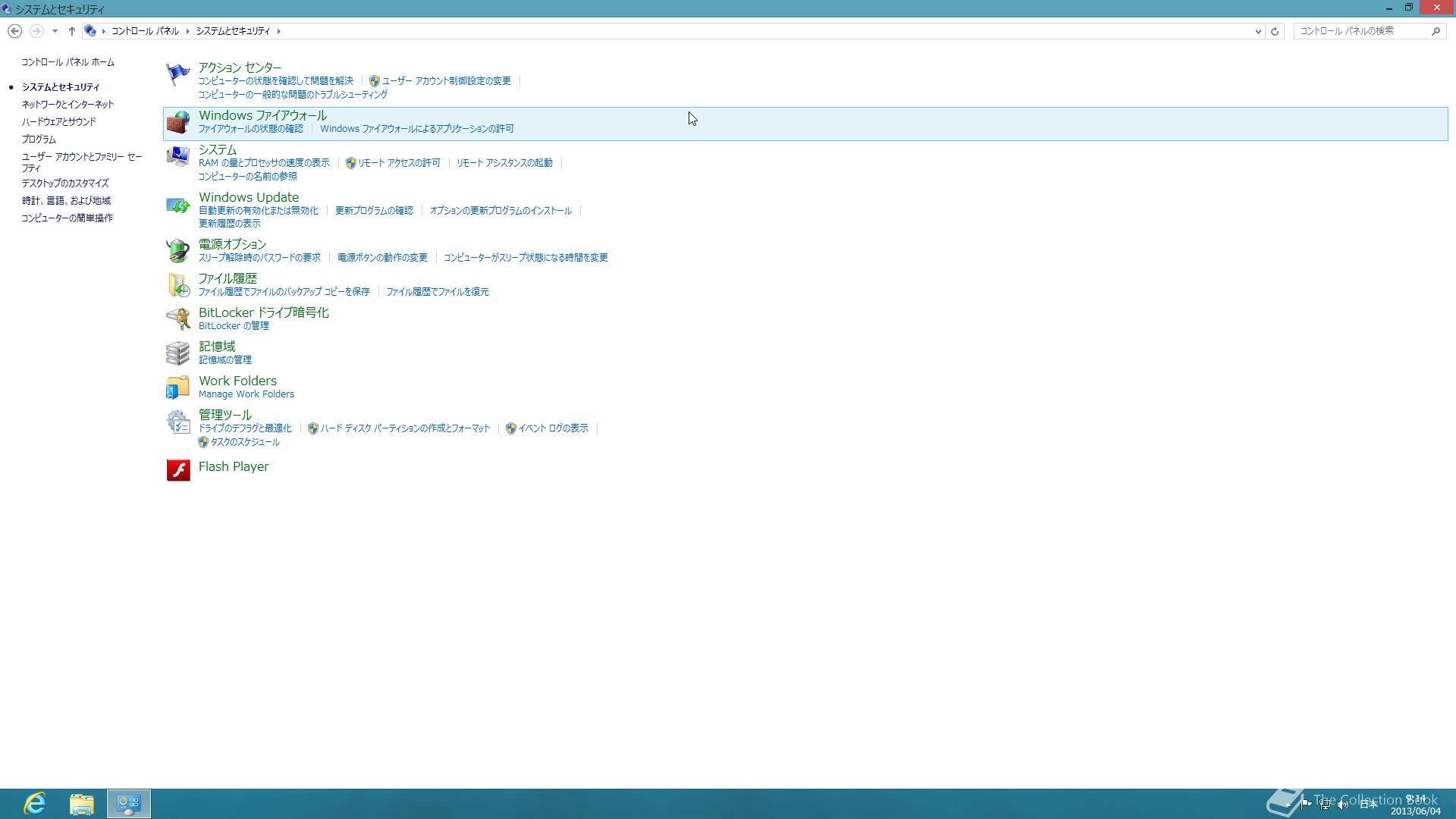1456x819 pixels.
Task: Click the Control Panel icon in address bar
Action: [90, 31]
